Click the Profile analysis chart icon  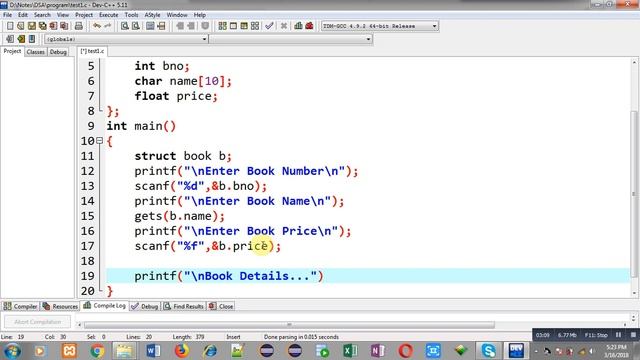298,26
